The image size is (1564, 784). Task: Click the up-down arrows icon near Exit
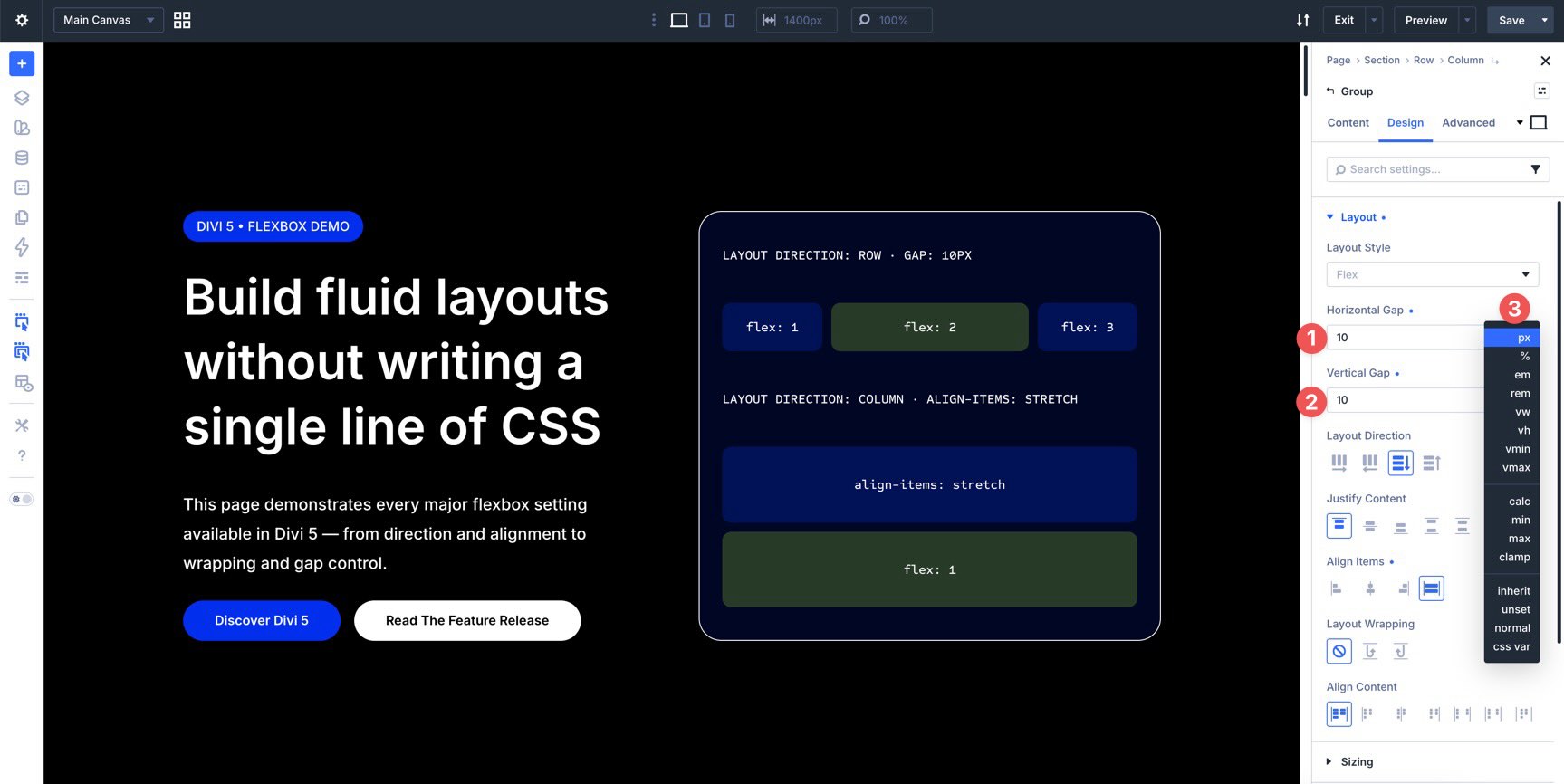point(1302,20)
